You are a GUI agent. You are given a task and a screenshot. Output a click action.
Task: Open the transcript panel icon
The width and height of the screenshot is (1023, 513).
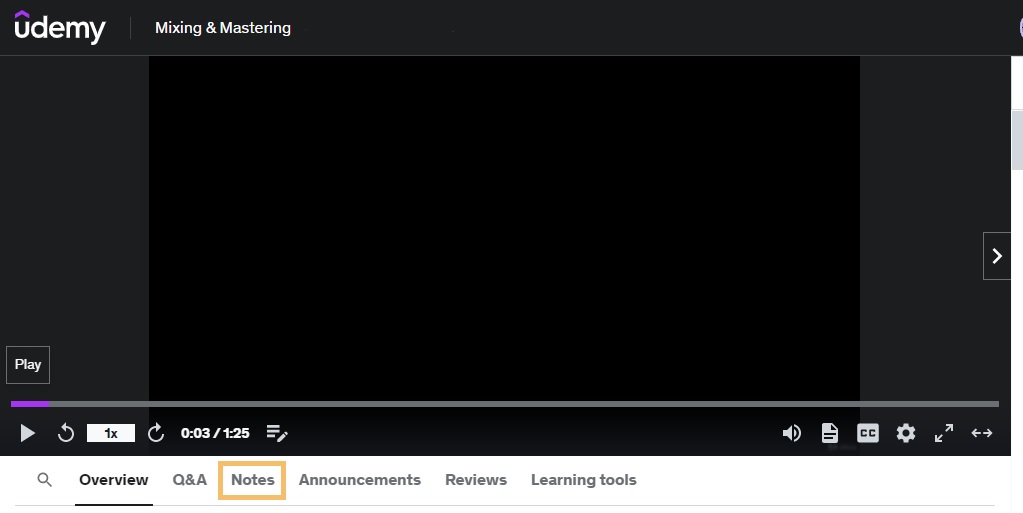coord(829,433)
